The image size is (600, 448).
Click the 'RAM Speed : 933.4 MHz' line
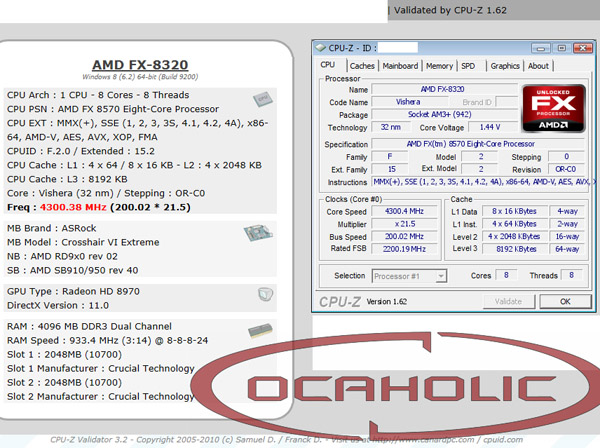108,340
